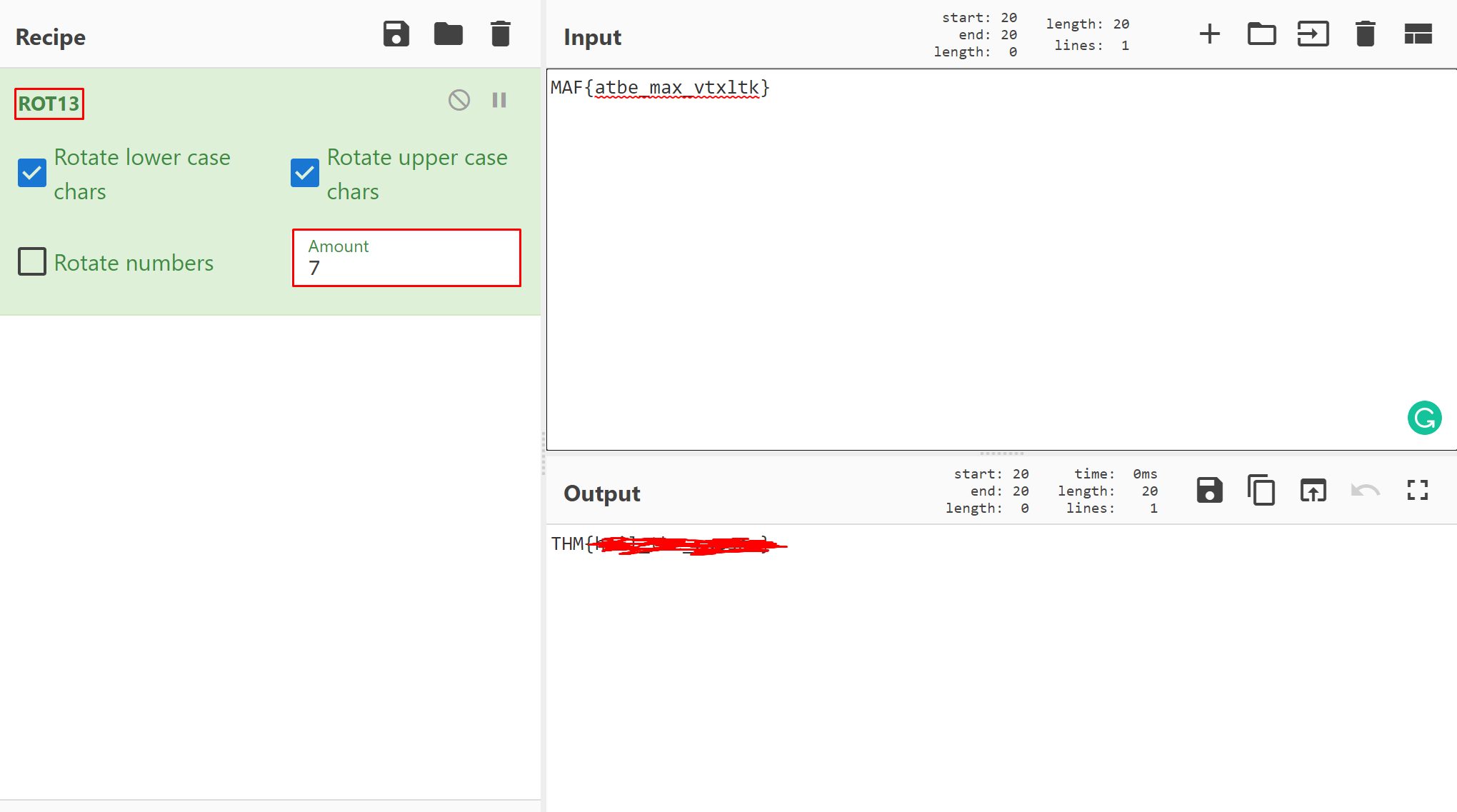Save output to a file
The image size is (1457, 812).
pos(1208,490)
